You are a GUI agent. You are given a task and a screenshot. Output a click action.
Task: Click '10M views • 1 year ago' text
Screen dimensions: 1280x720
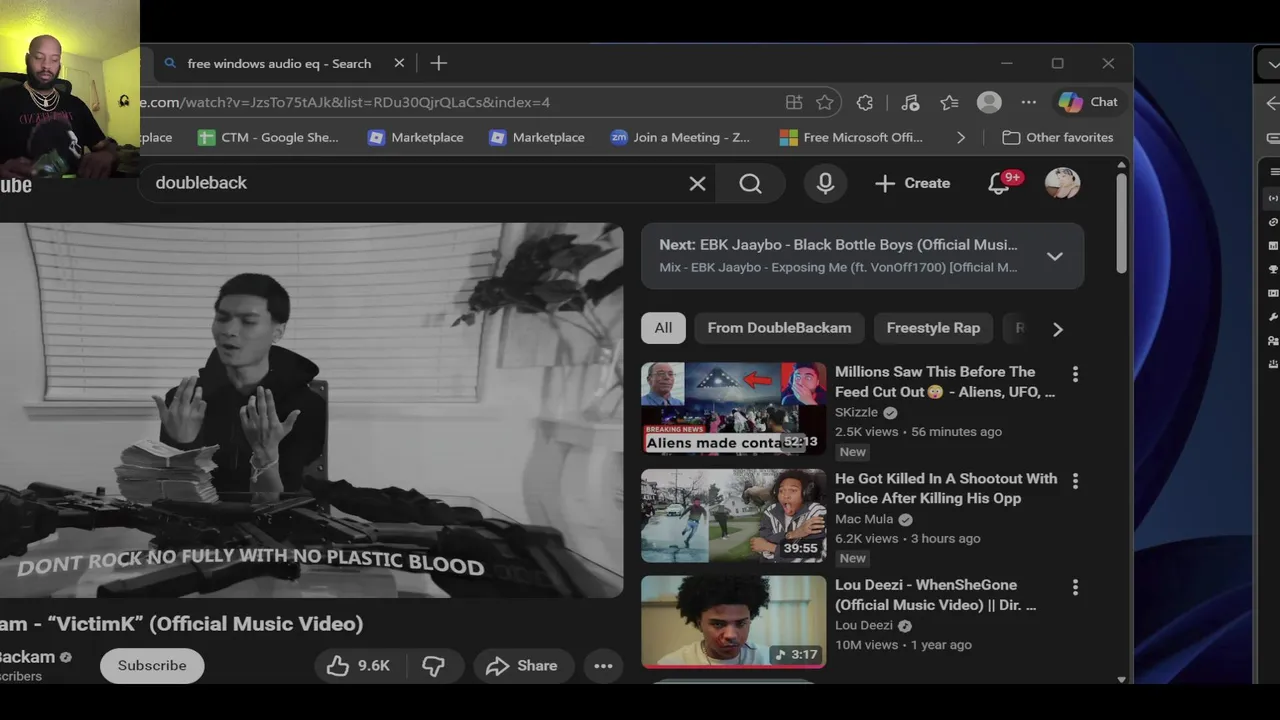pyautogui.click(x=903, y=645)
